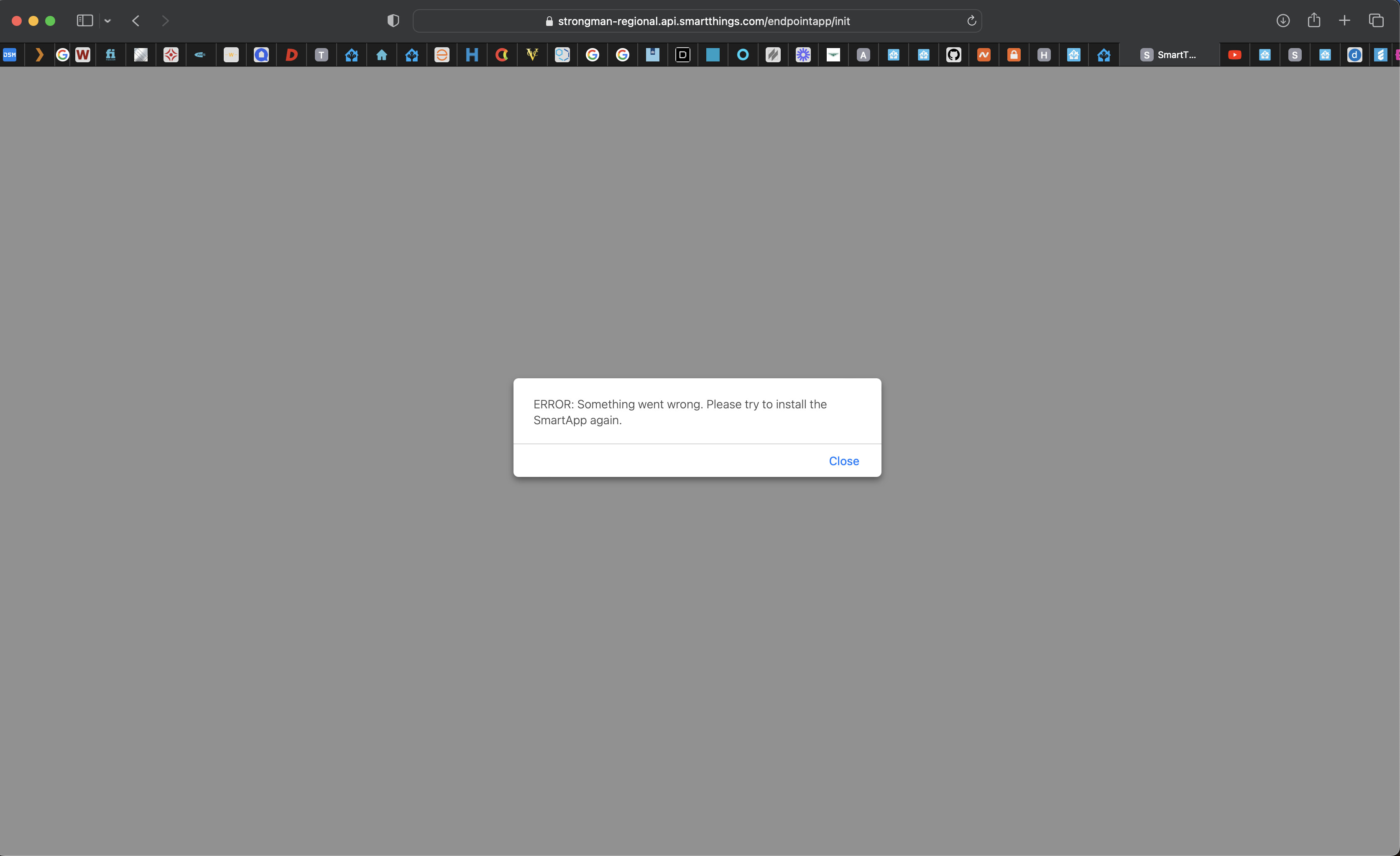Open the GitHub bookmark
1400x856 pixels.
coord(954,54)
